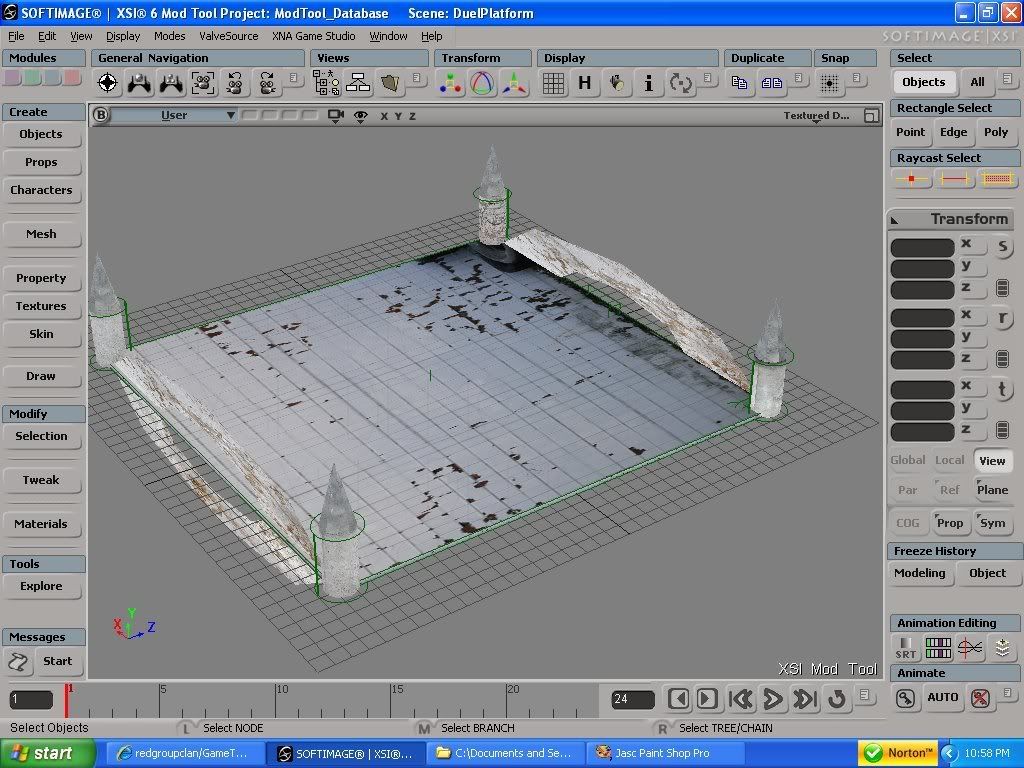Click the undo camera navigation icon
The image size is (1024, 768).
(x=234, y=83)
